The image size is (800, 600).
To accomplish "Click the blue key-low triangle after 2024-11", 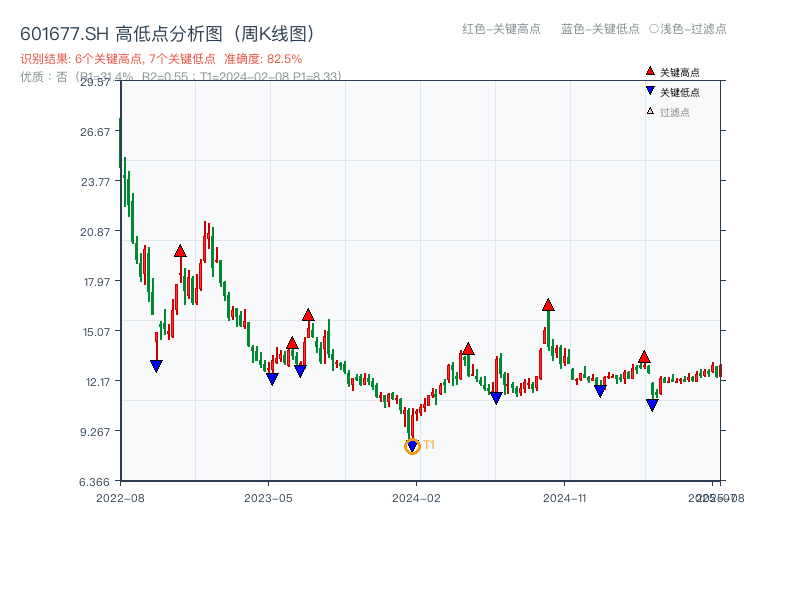I will coord(598,389).
